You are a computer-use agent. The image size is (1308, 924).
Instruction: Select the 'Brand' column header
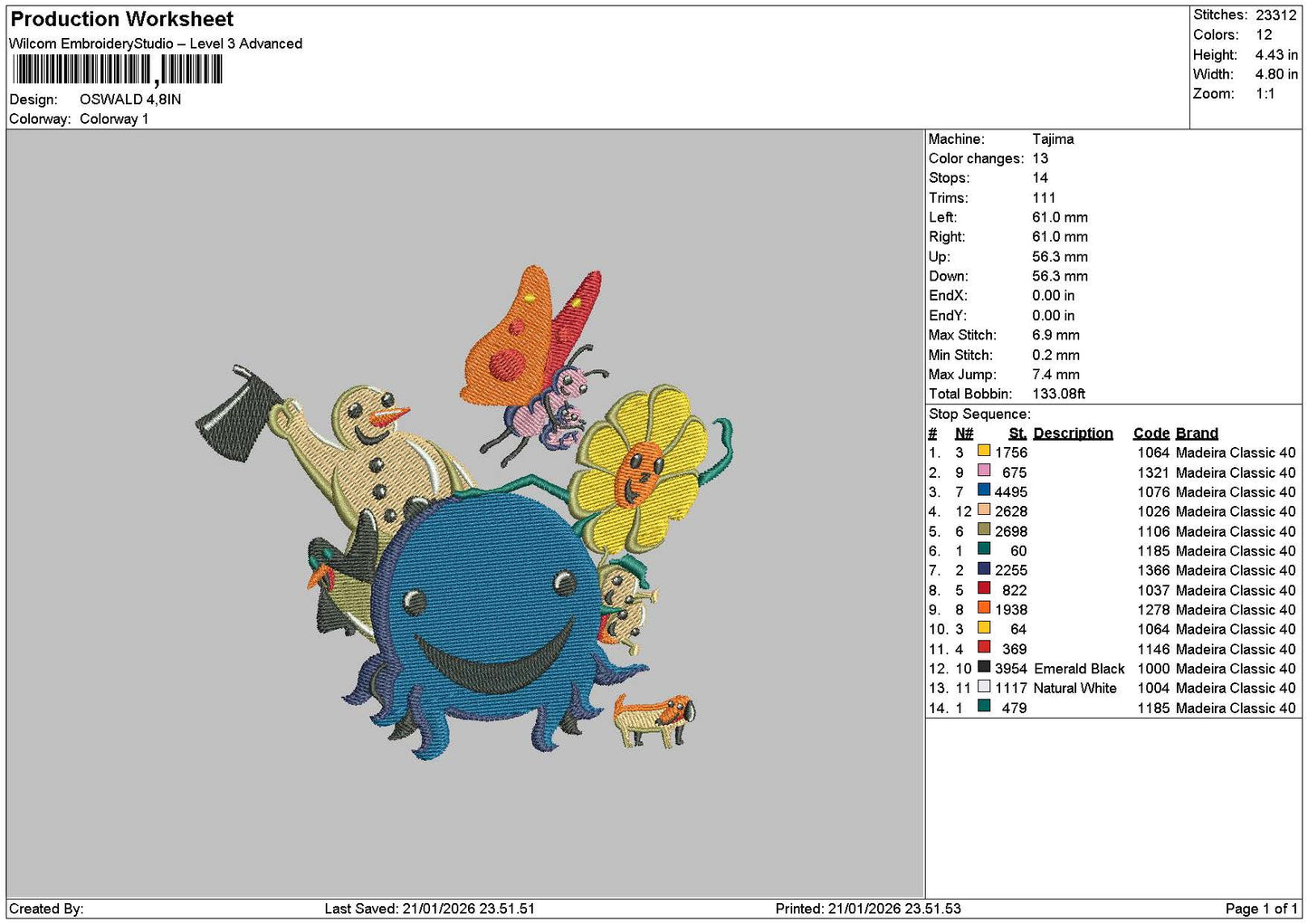1197,433
